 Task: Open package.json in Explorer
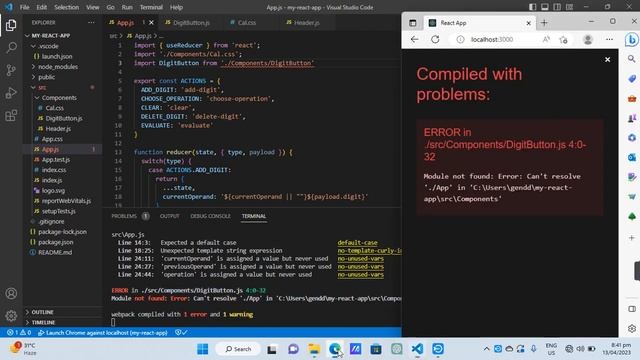click(x=56, y=242)
